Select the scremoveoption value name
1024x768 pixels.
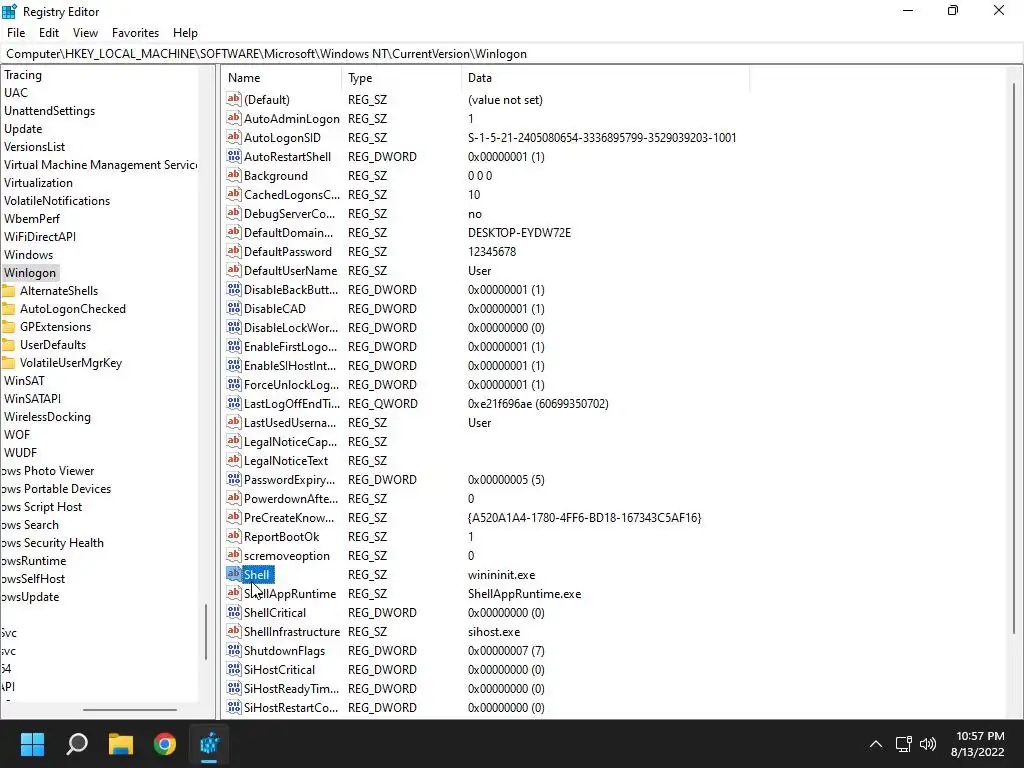[287, 556]
